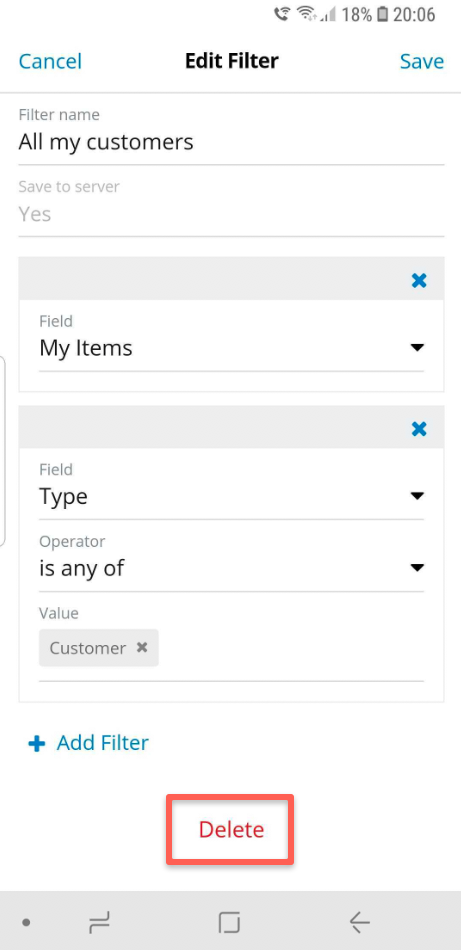The height and width of the screenshot is (950, 461).
Task: Tap the battery icon in status bar
Action: click(382, 14)
